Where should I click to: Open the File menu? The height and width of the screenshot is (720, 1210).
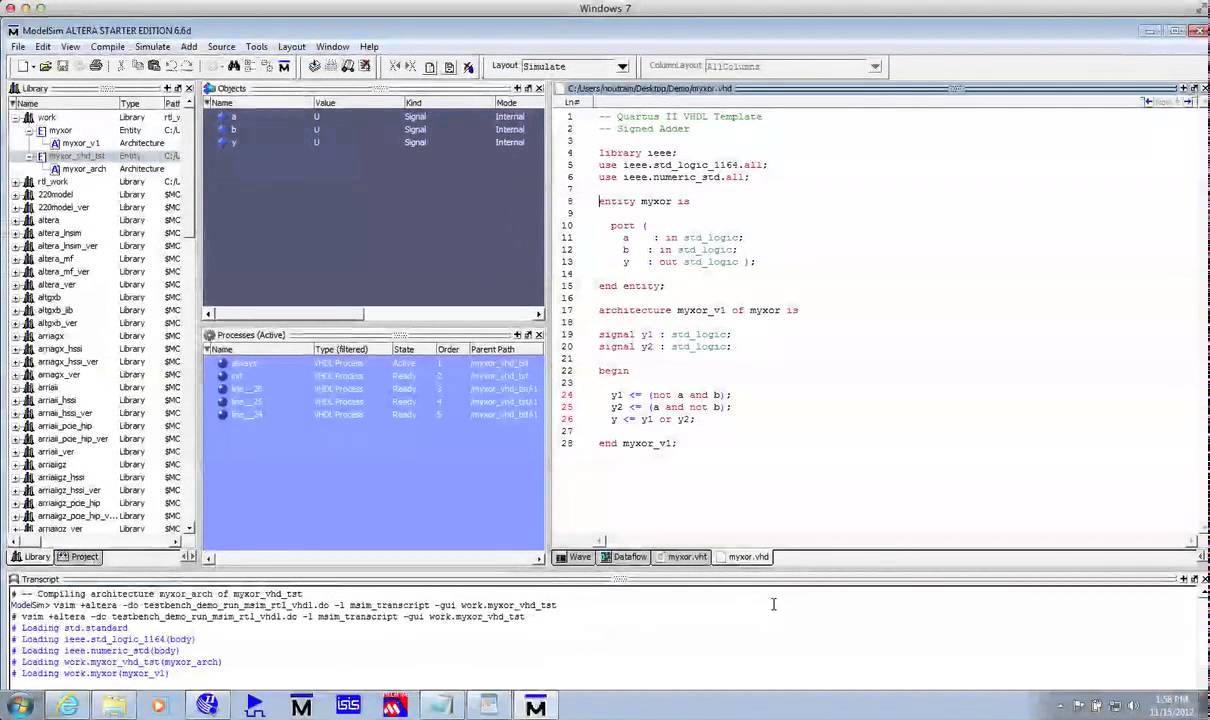click(x=18, y=47)
